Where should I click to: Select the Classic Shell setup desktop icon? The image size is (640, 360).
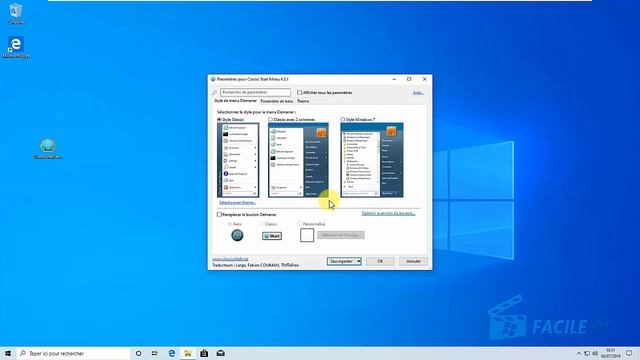click(48, 149)
